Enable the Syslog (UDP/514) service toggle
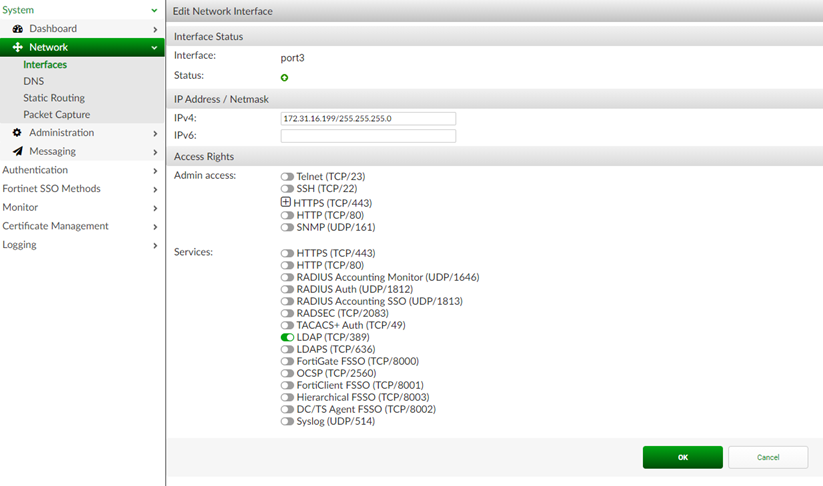 pyautogui.click(x=288, y=422)
